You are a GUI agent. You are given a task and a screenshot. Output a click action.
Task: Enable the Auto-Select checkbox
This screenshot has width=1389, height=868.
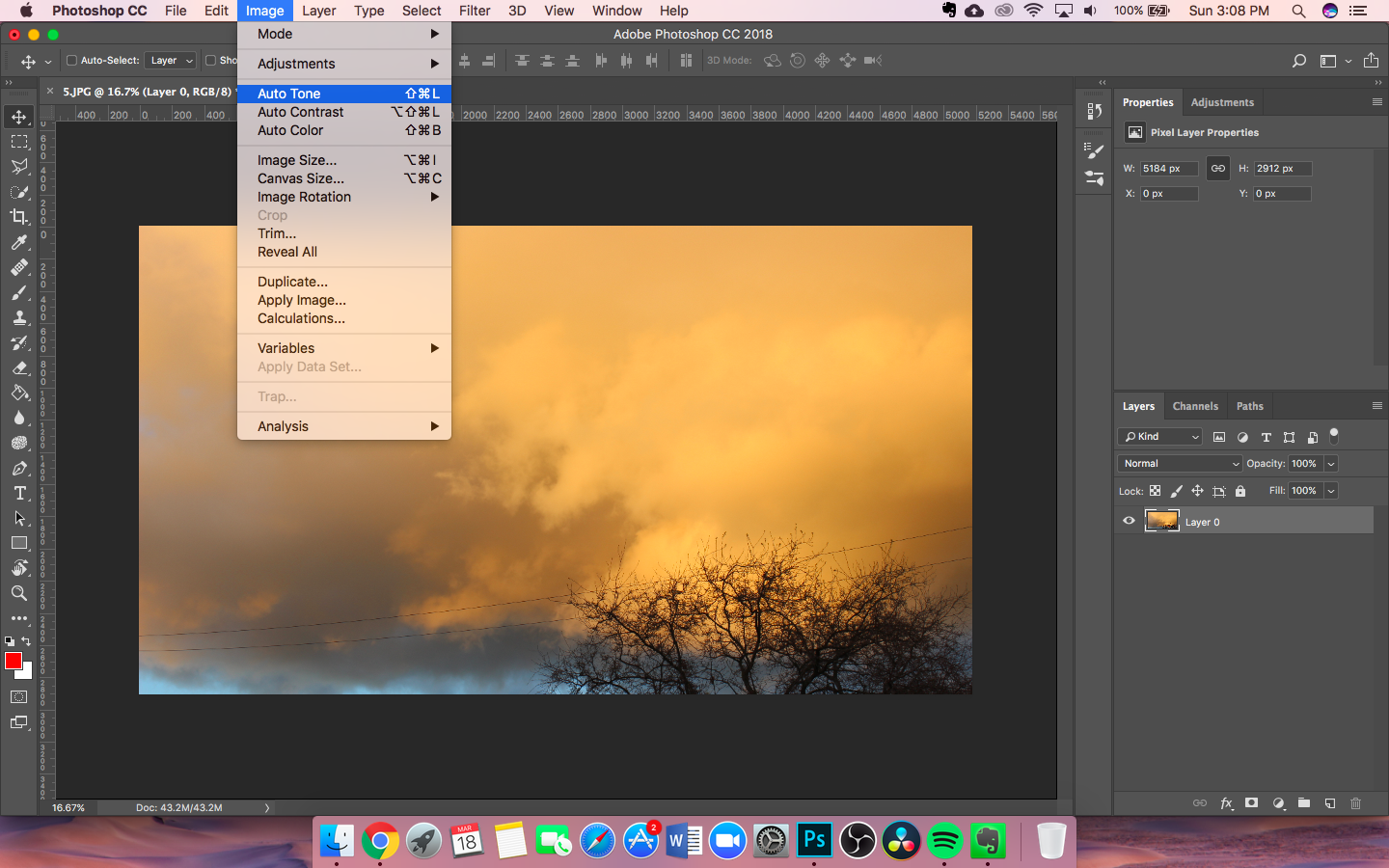(x=71, y=60)
